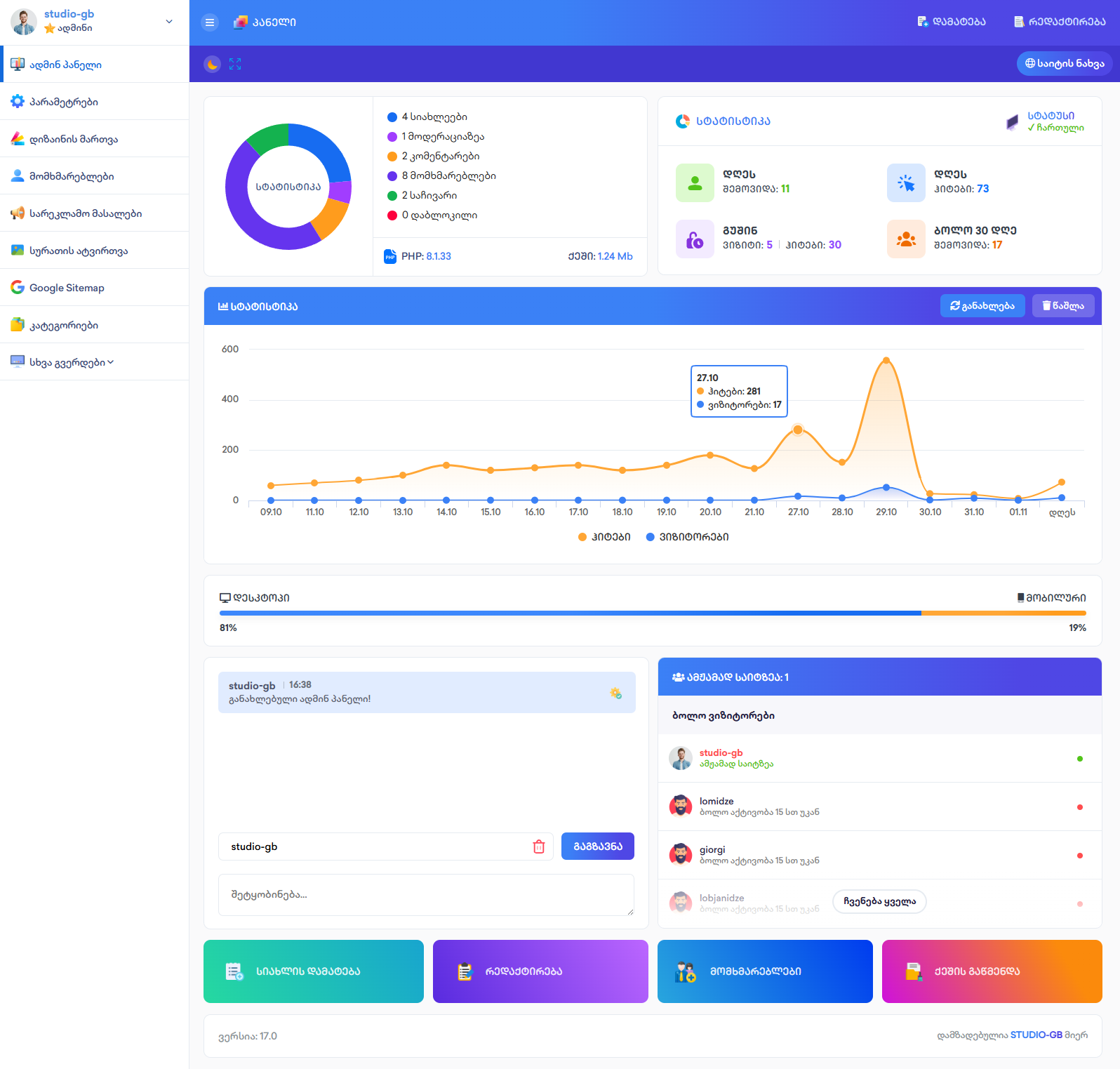The image size is (1120, 1069).
Task: Click the weather icon in chat message
Action: coord(615,693)
